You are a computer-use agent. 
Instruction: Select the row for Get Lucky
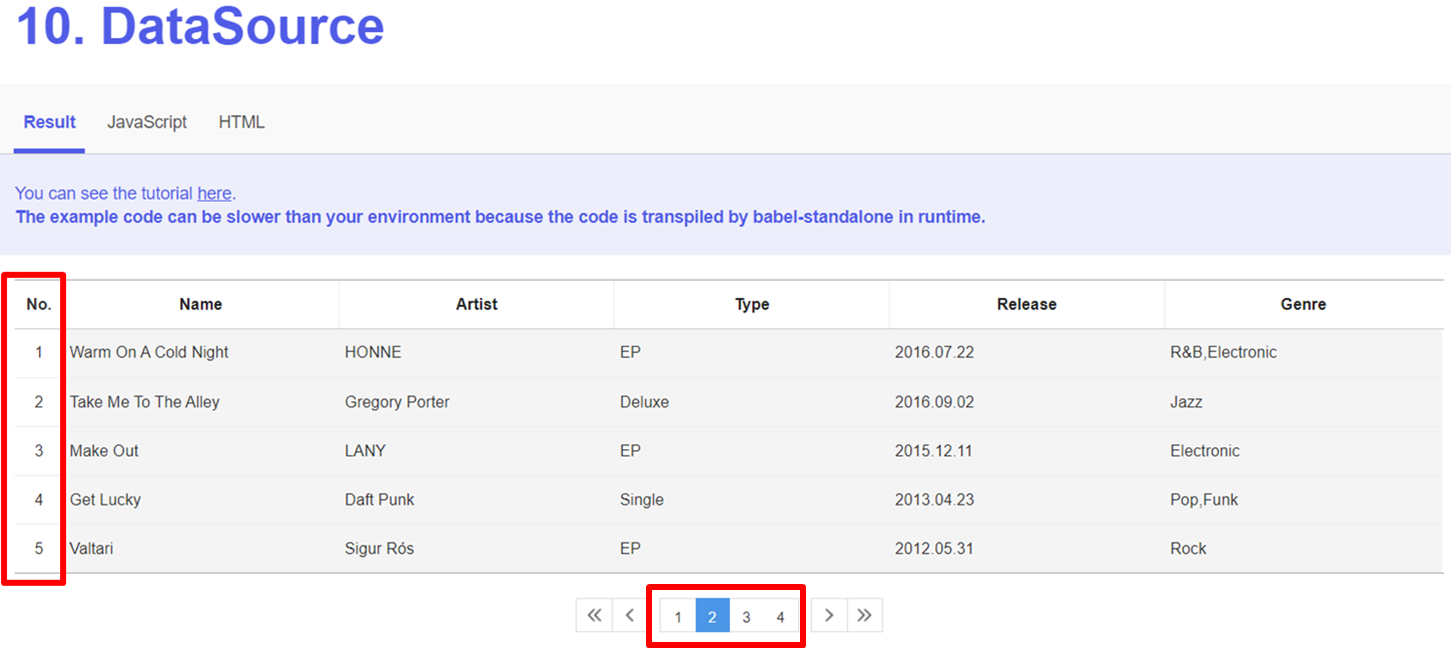click(x=400, y=499)
